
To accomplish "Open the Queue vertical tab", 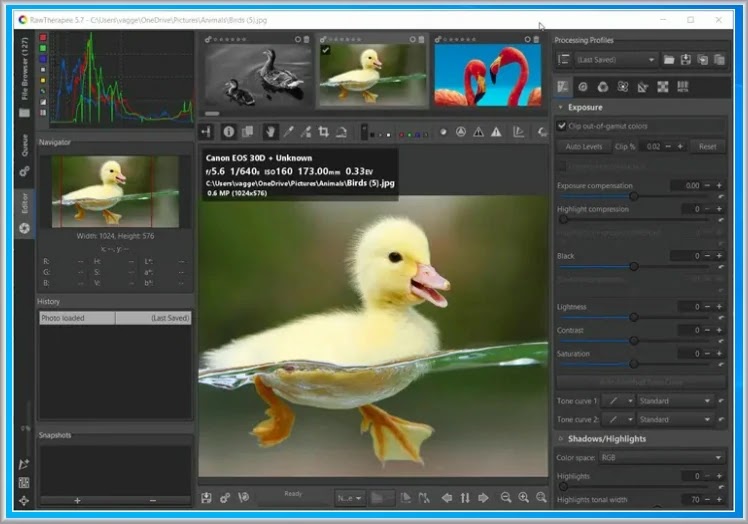I will tap(25, 155).
